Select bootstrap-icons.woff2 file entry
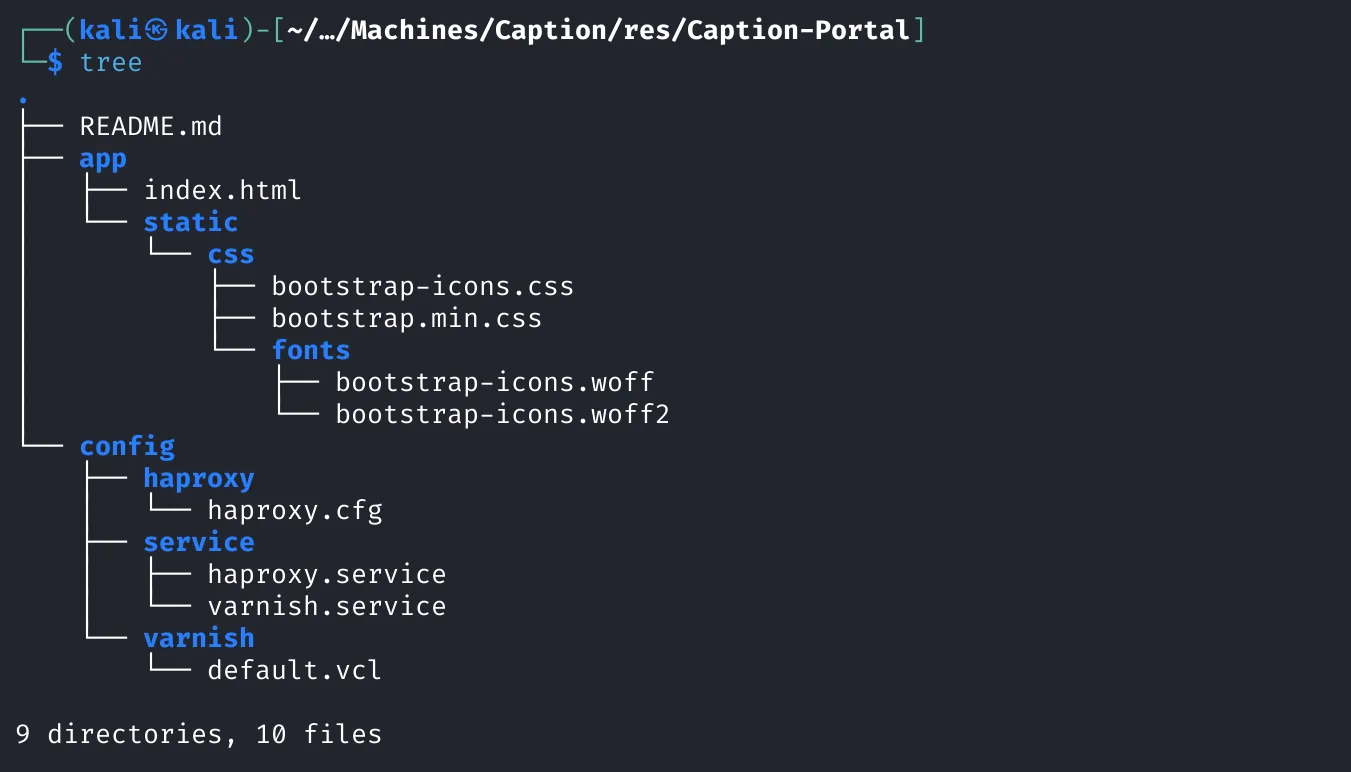 coord(503,415)
